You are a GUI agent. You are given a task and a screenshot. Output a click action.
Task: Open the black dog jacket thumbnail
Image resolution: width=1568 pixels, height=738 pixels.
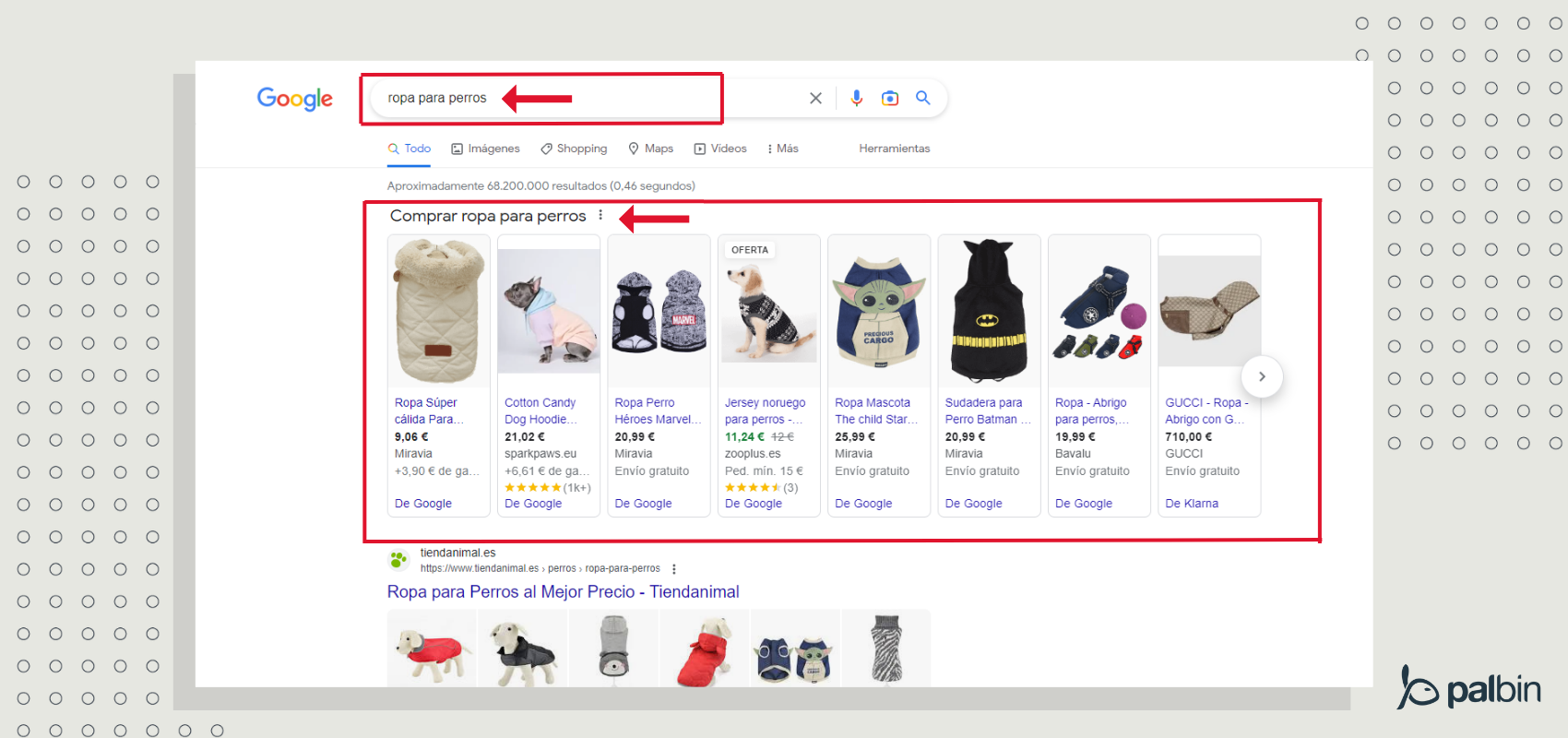(523, 649)
